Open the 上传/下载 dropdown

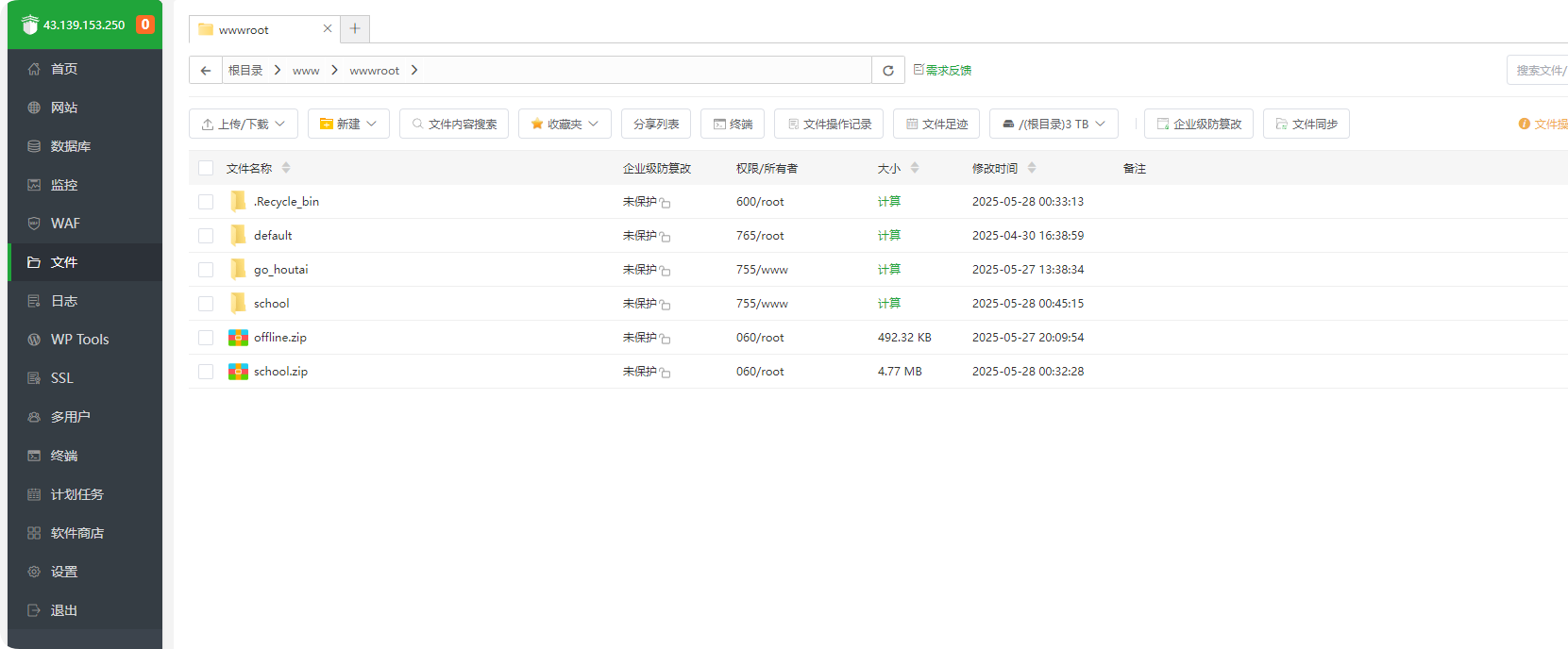(x=244, y=124)
